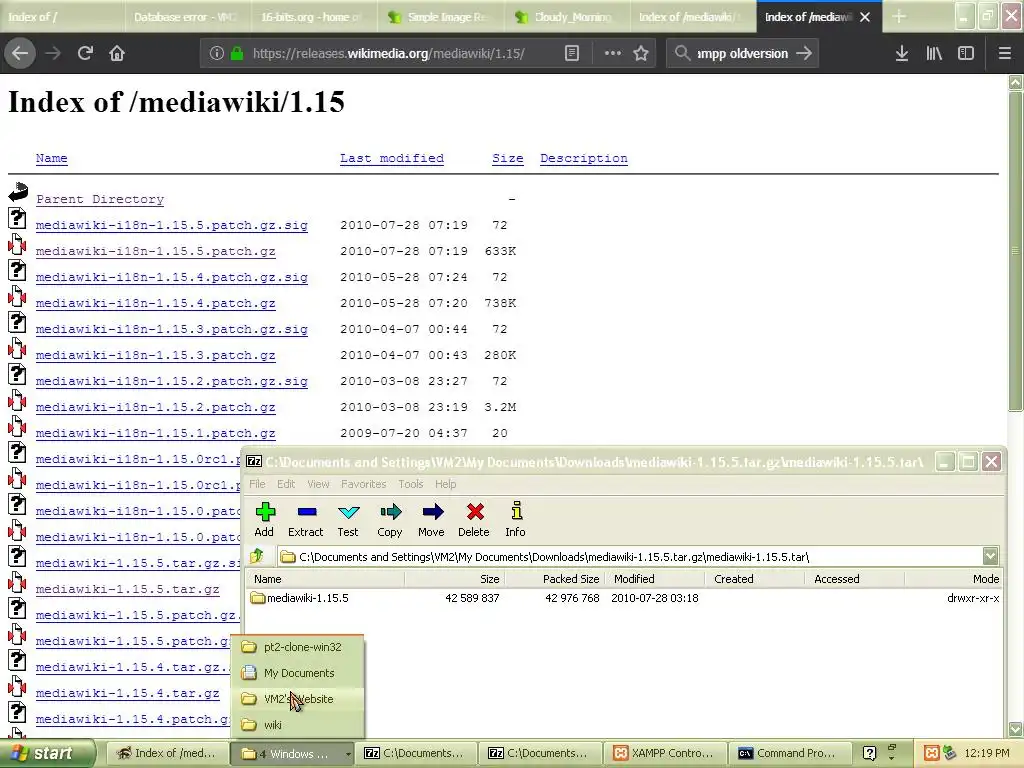The height and width of the screenshot is (768, 1024).
Task: Show the Firefox sidebars
Action: [966, 54]
